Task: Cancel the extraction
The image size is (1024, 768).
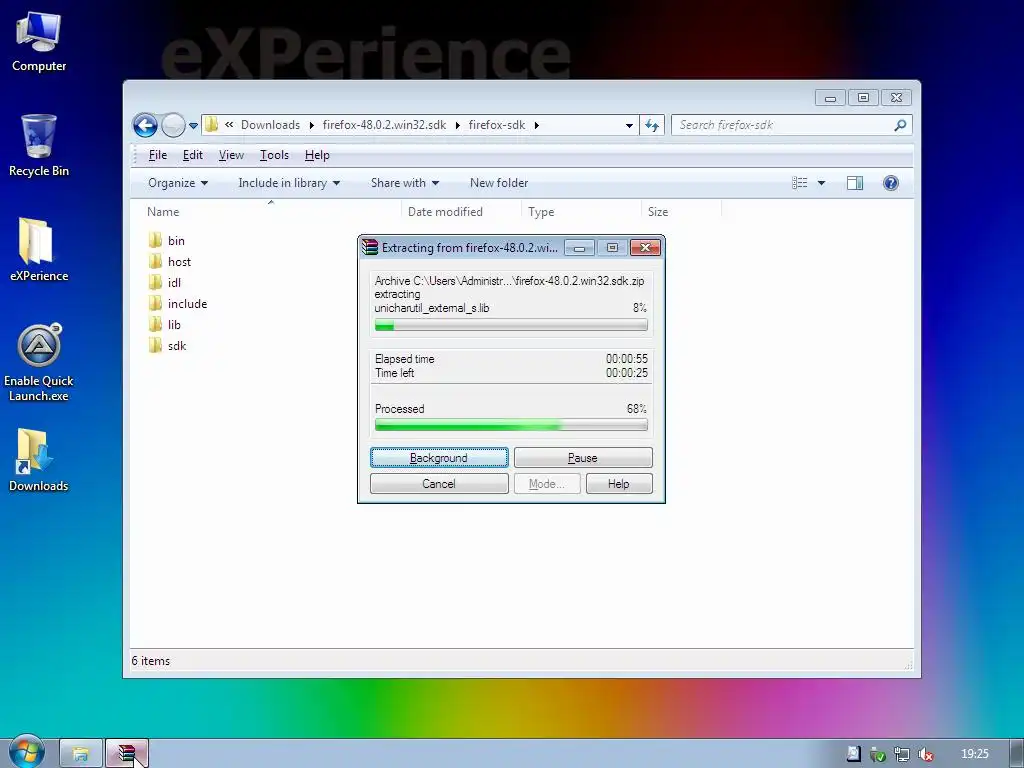Action: click(x=439, y=483)
